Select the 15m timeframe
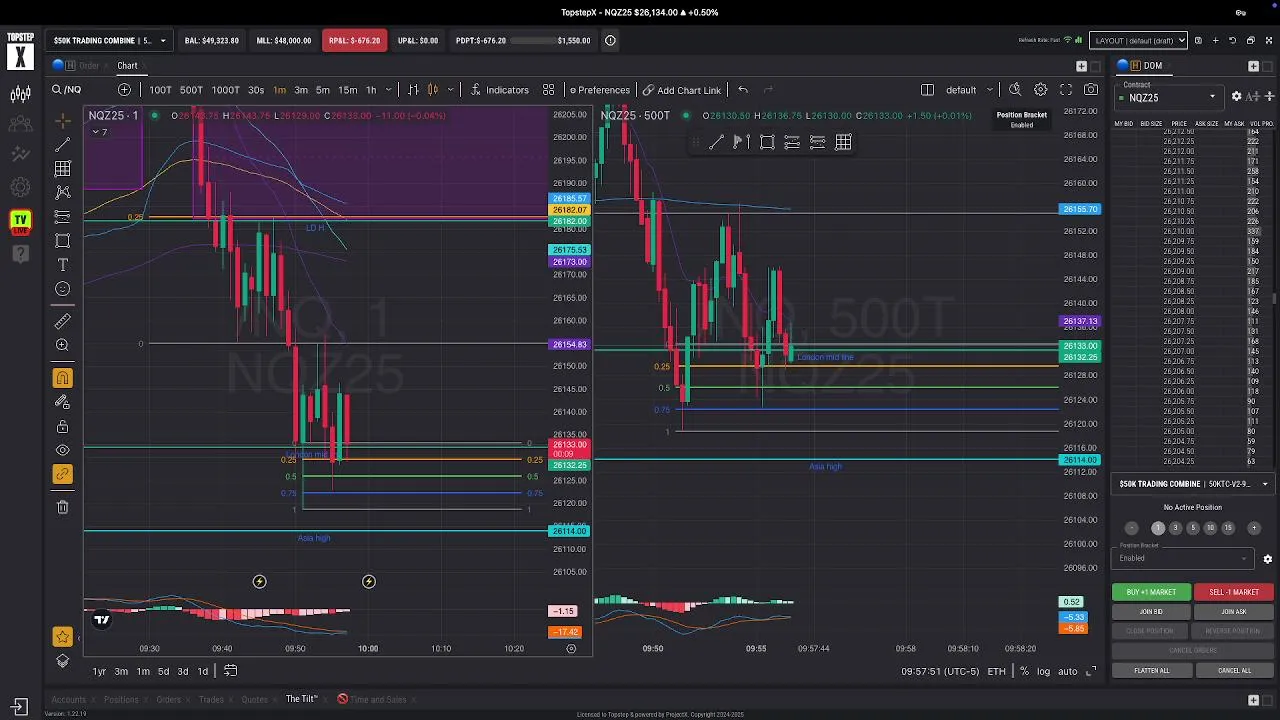The height and width of the screenshot is (720, 1280). click(x=347, y=90)
